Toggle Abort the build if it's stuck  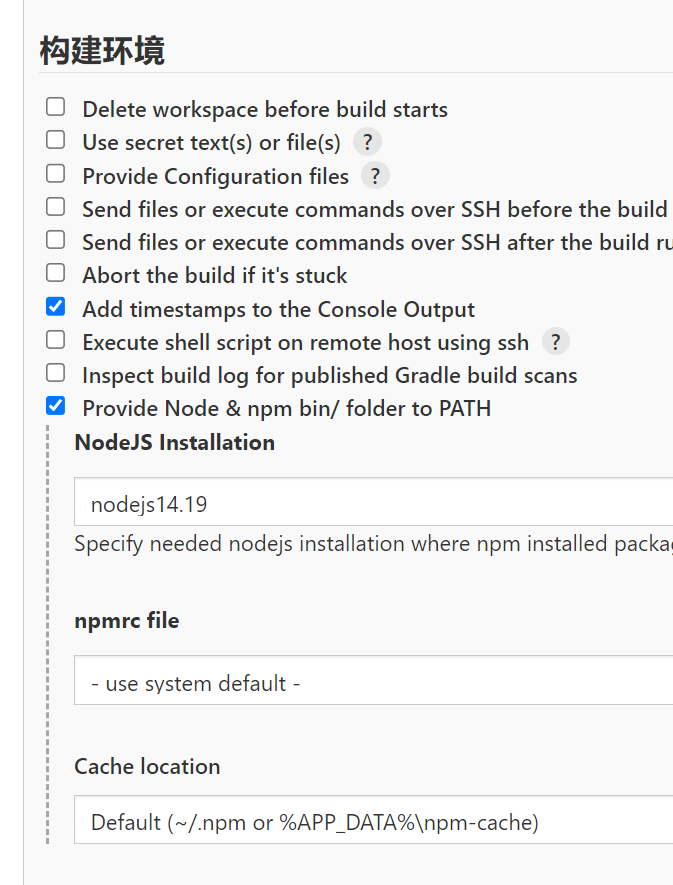(56, 273)
